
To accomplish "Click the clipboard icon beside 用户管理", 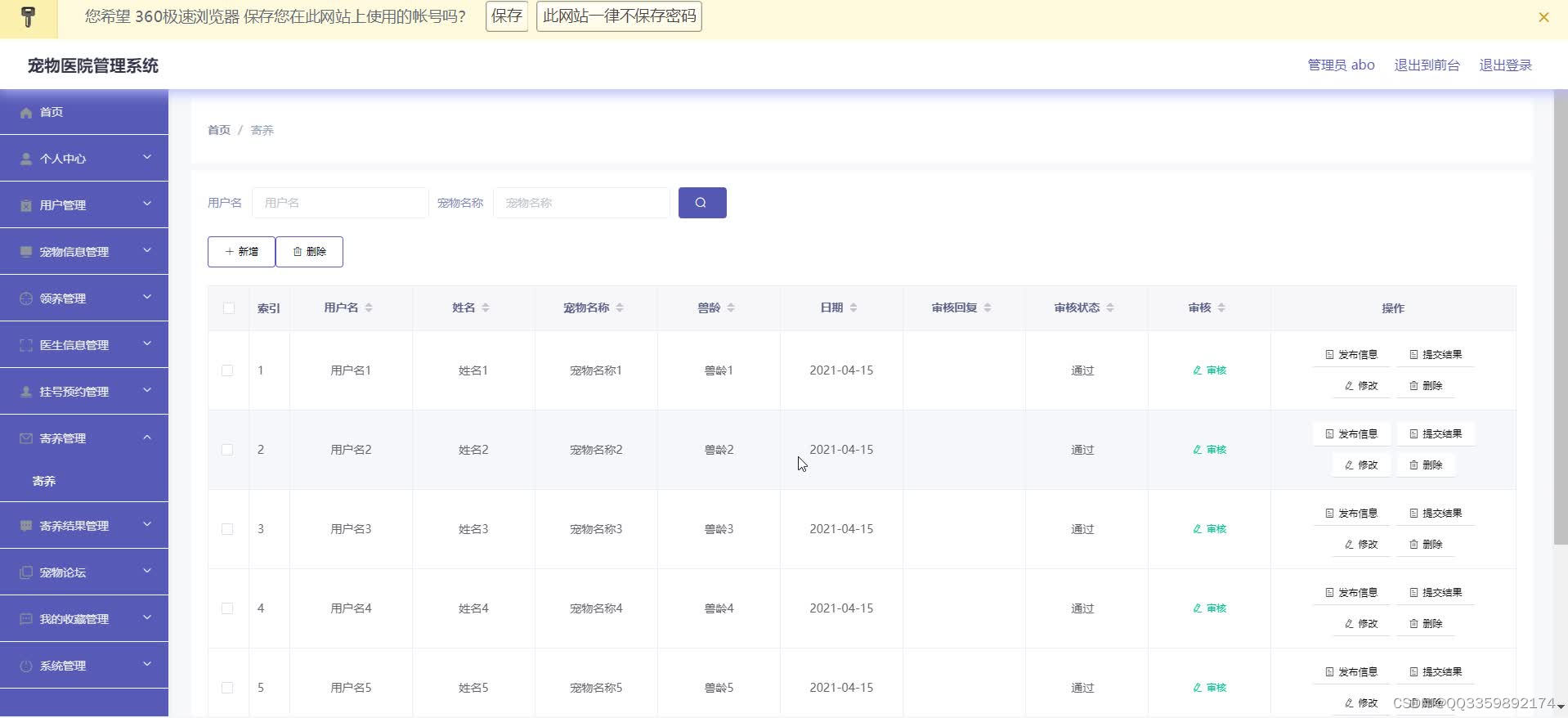I will click(26, 205).
